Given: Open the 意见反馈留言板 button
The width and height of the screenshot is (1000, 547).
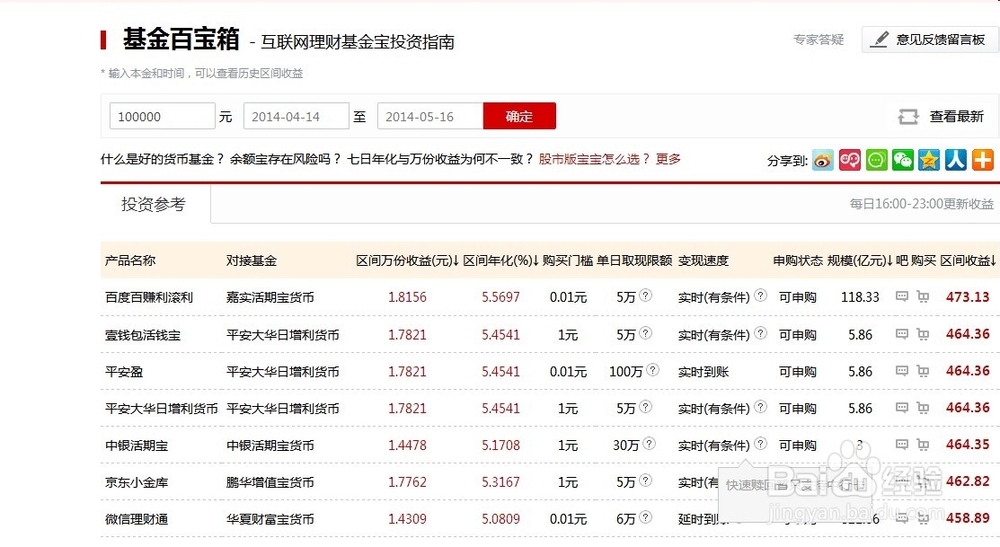Looking at the screenshot, I should [930, 40].
